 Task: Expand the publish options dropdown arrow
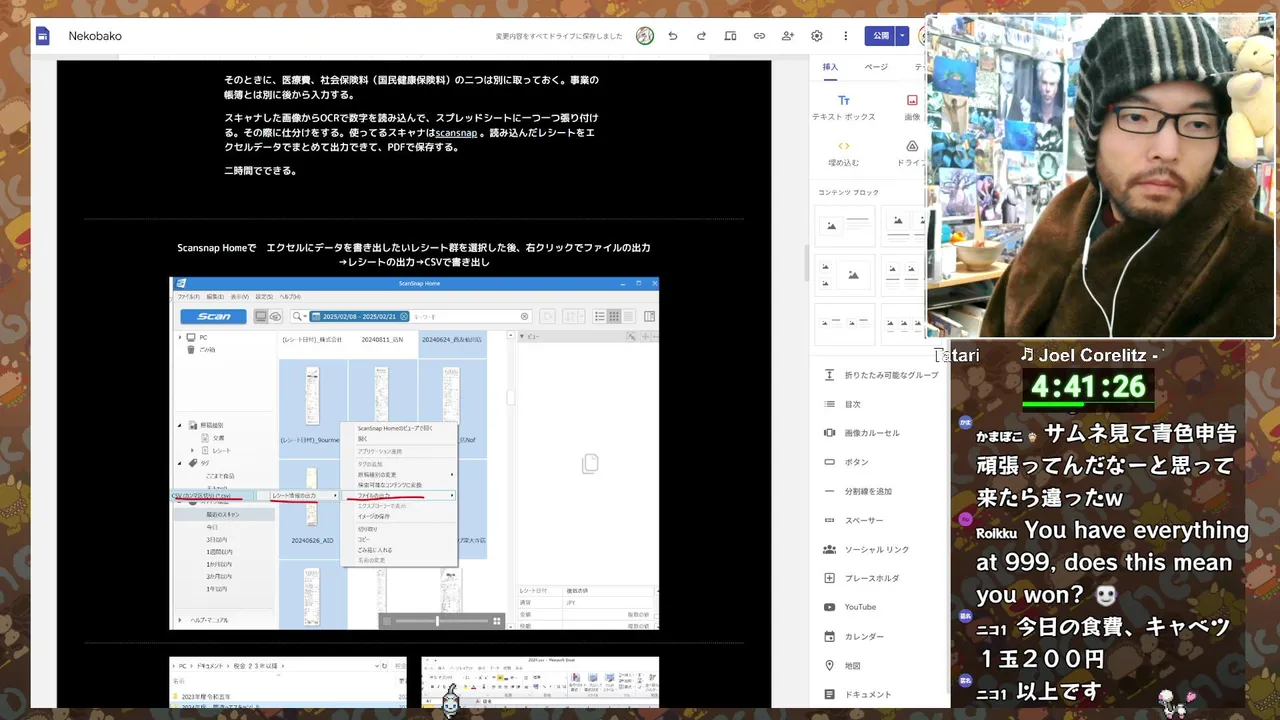[x=902, y=36]
